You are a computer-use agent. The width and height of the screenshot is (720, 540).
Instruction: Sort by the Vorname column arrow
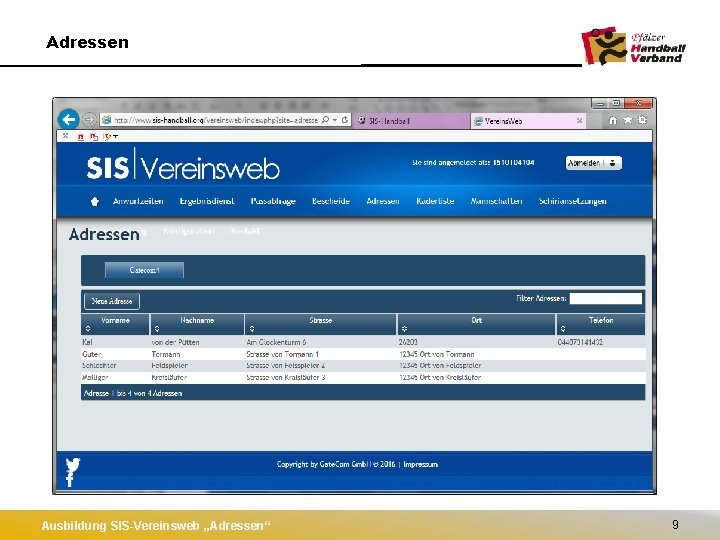(x=88, y=329)
